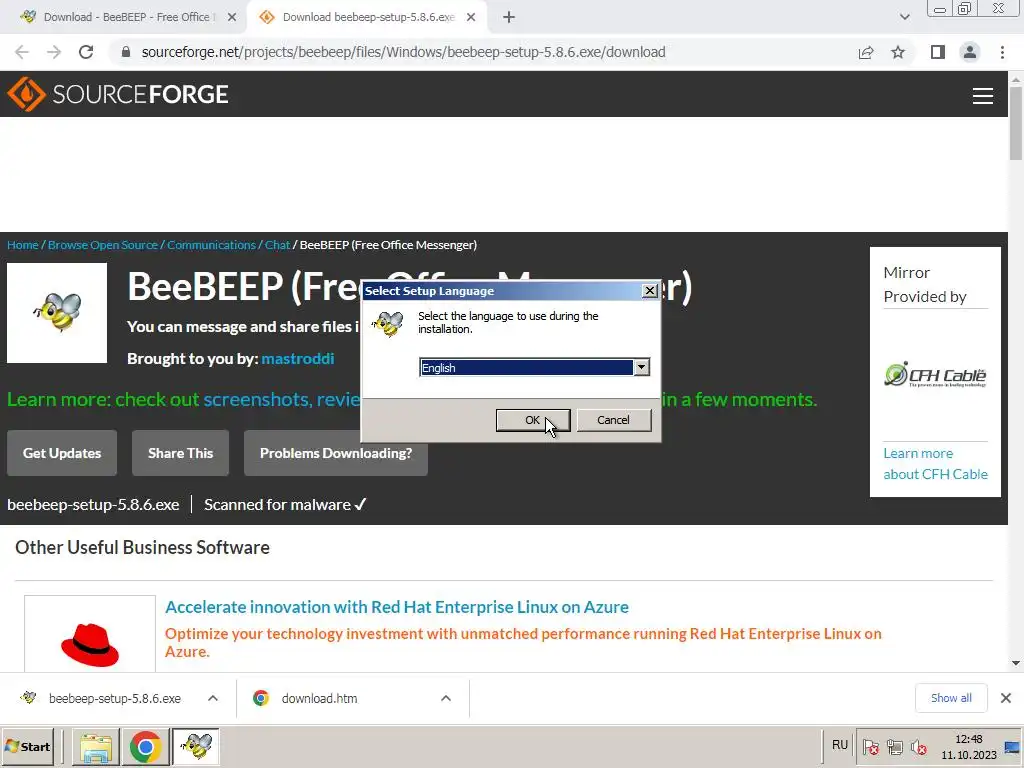Expand options for the download.htm download
Viewport: 1024px width, 768px height.
coord(446,698)
